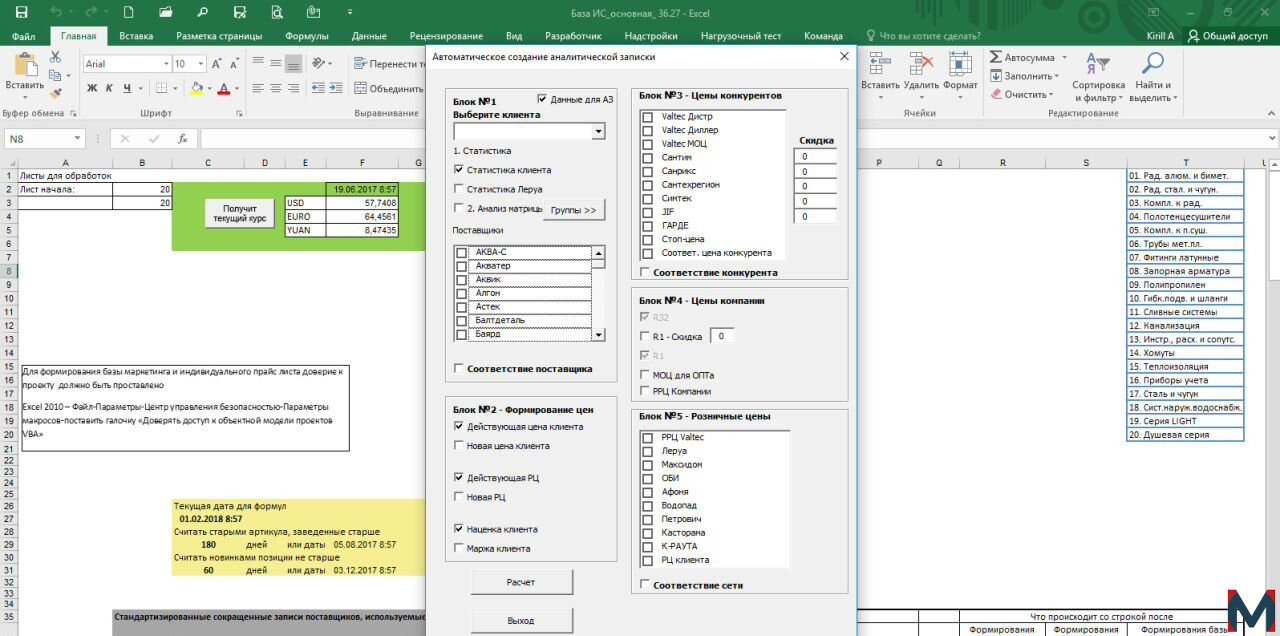Apply bold formatting with Ж
1280x636 pixels.
(92, 88)
